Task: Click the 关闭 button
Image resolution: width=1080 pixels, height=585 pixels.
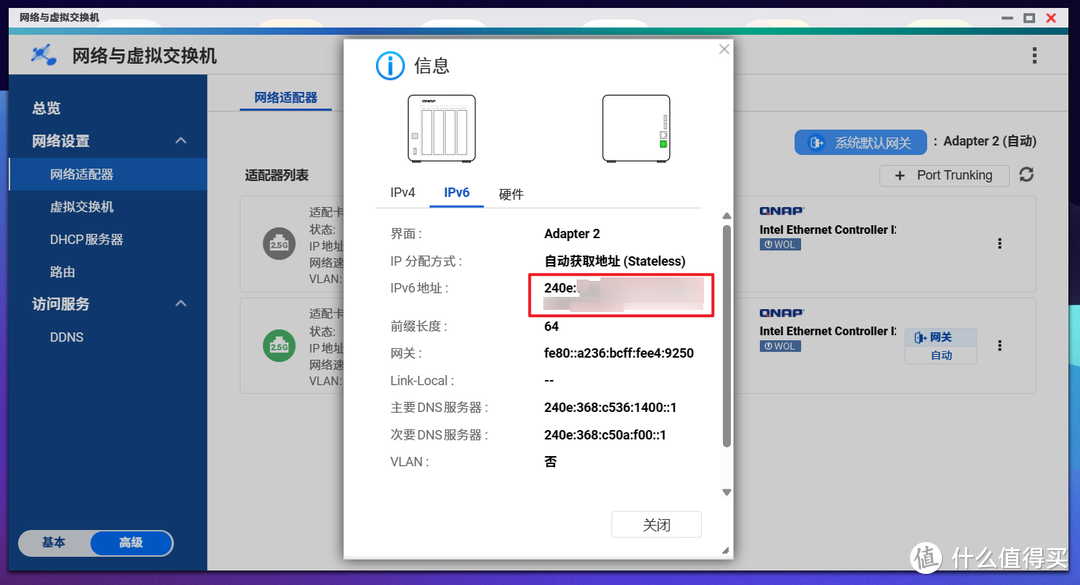Action: click(x=656, y=525)
